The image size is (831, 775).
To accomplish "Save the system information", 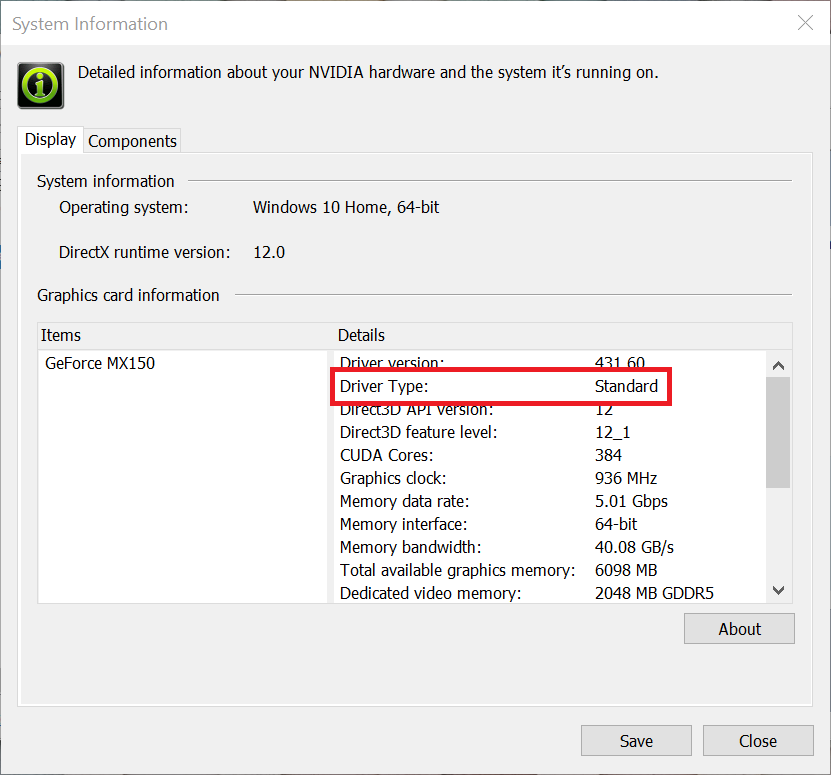I will click(636, 741).
